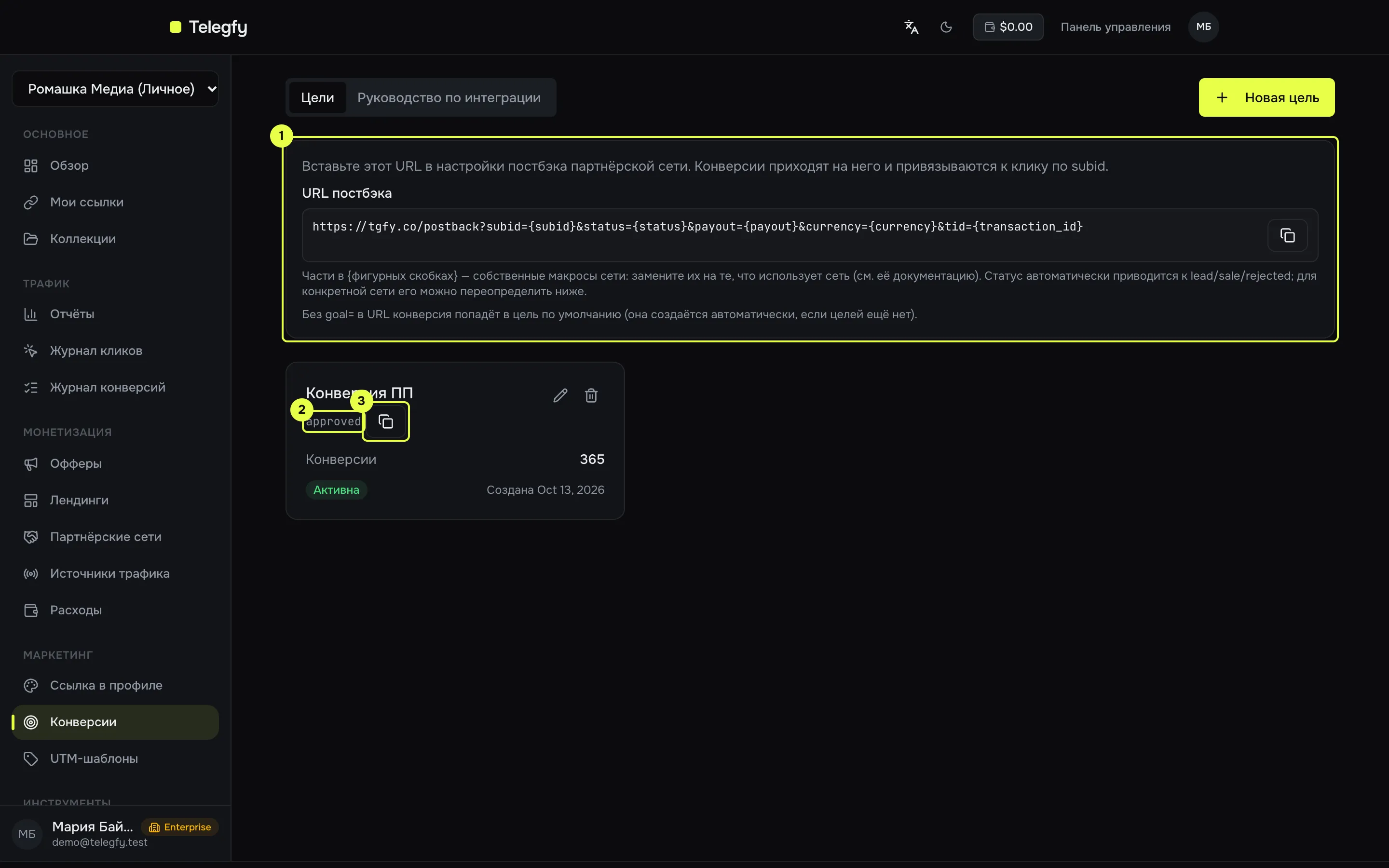Click the Telegfy logo
Screen dimensions: 1389x868
pos(209,27)
